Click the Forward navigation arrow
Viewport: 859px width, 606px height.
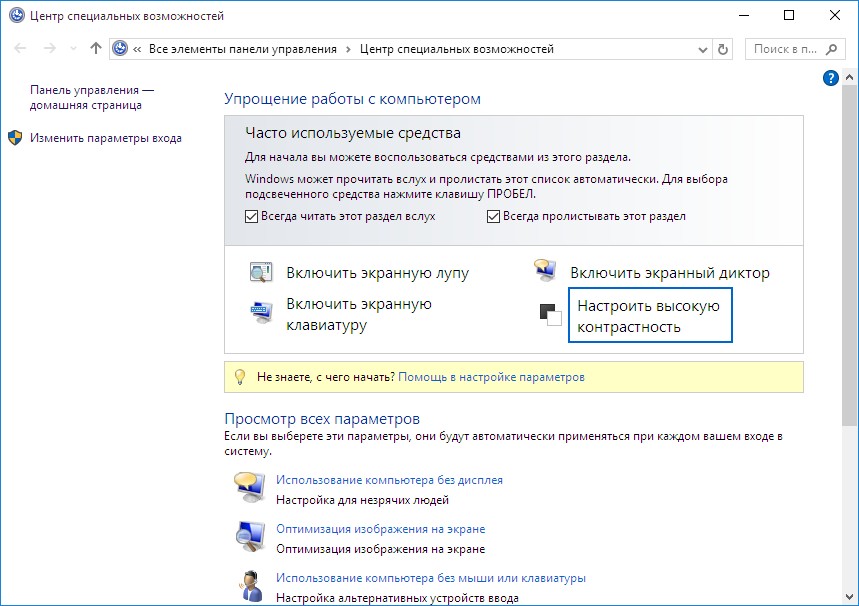[49, 49]
